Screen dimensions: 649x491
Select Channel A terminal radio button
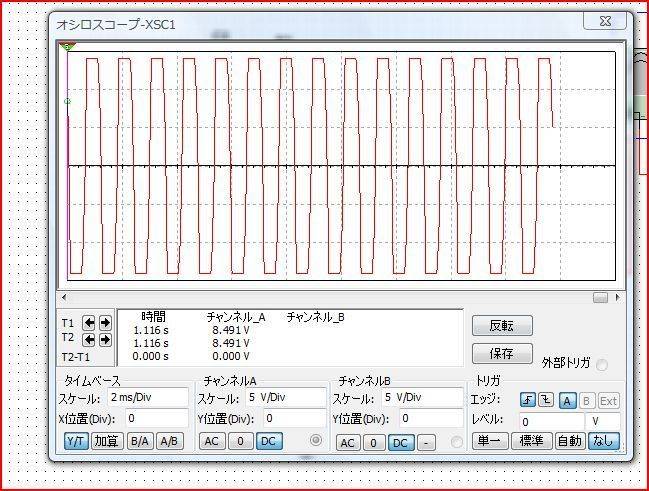[316, 441]
